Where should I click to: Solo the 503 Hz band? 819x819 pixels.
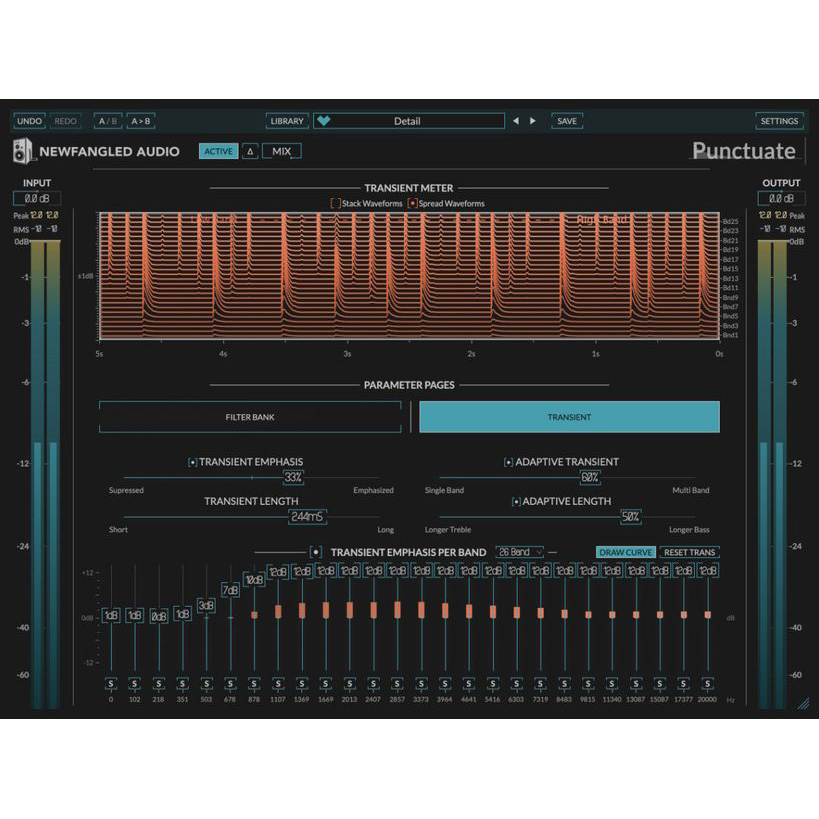[206, 684]
